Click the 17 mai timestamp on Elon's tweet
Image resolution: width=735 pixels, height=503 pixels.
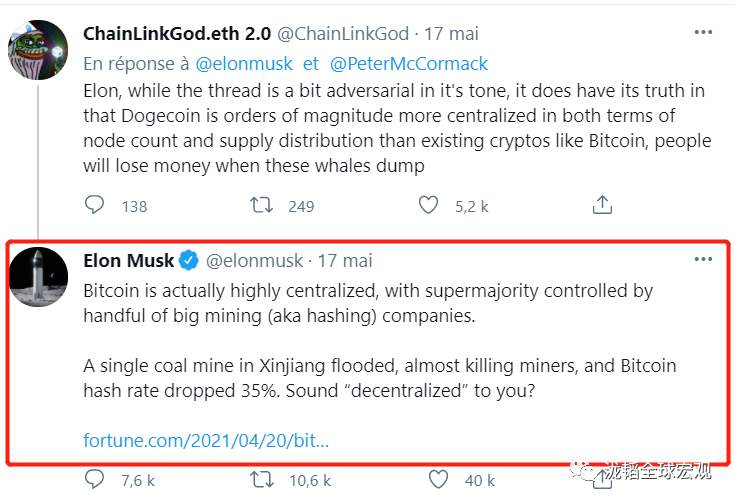(x=345, y=261)
